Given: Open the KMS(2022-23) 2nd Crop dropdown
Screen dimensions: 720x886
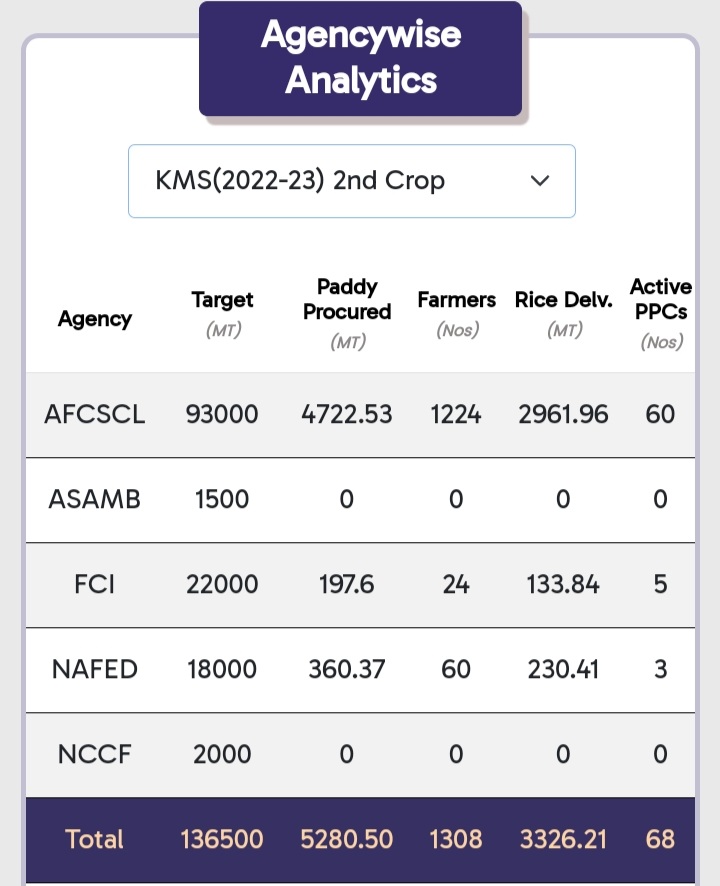Looking at the screenshot, I should (x=350, y=181).
